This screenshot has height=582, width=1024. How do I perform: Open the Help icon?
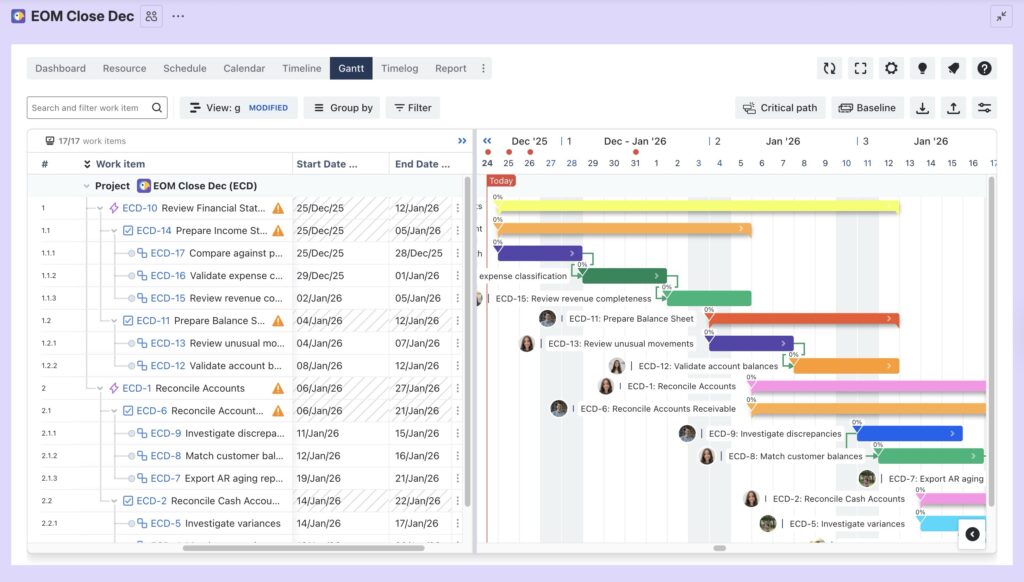tap(985, 68)
